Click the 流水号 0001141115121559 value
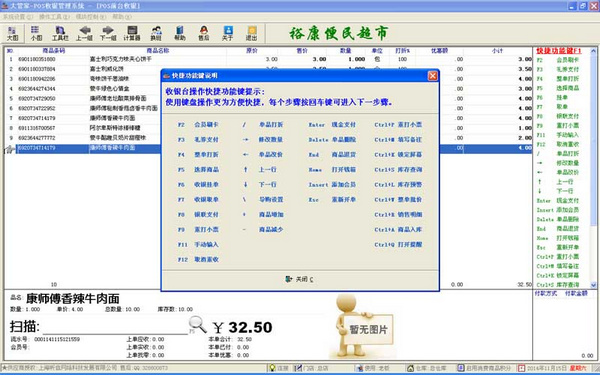 [x=57, y=339]
